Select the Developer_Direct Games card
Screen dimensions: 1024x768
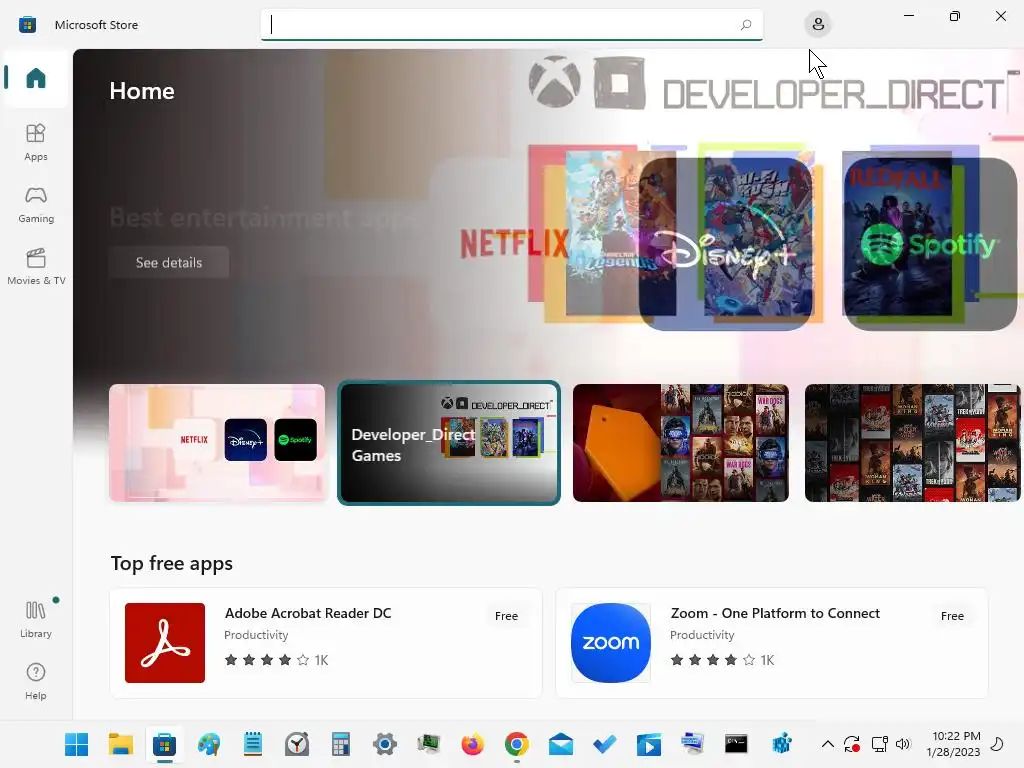pyautogui.click(x=449, y=443)
